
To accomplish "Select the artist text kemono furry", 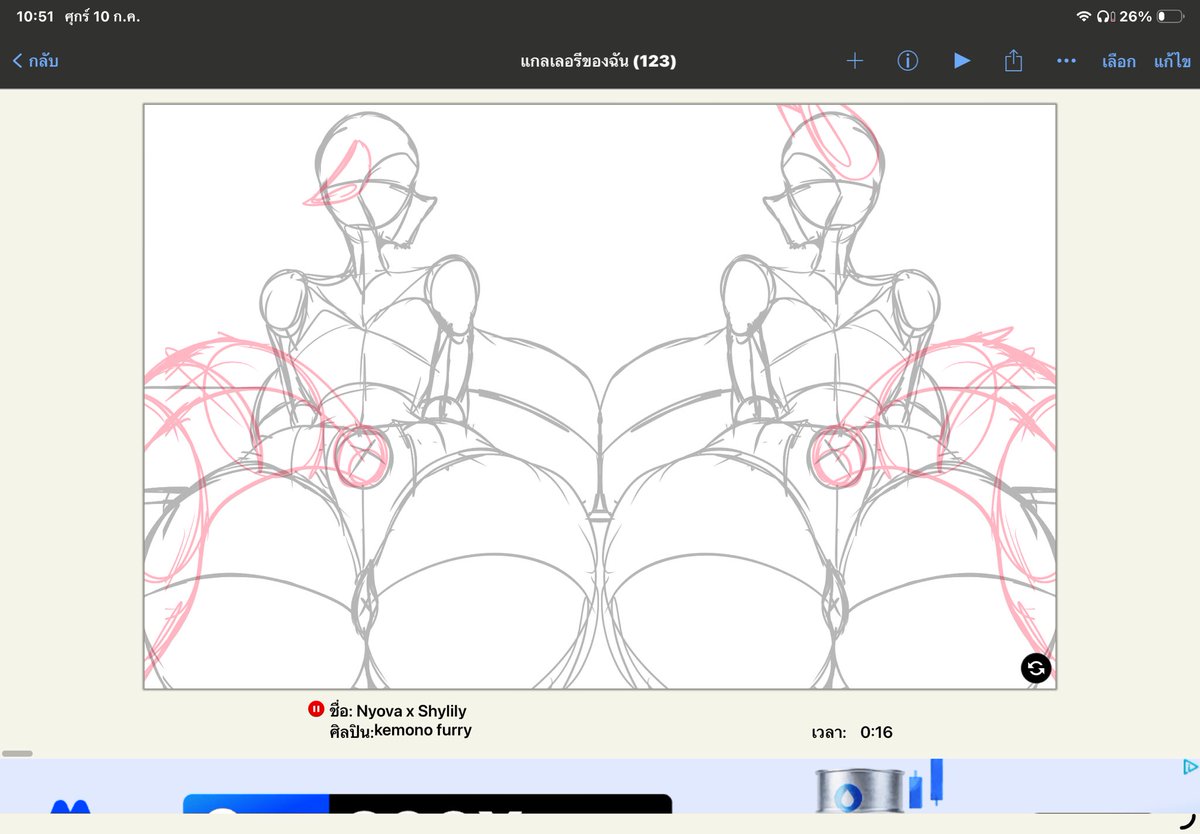I will point(423,730).
